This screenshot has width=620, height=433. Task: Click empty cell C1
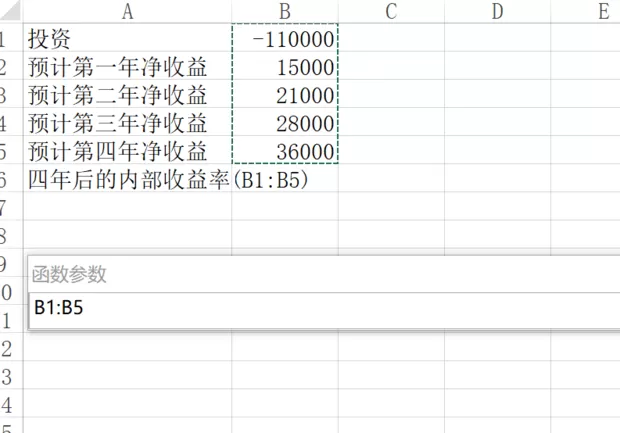pyautogui.click(x=391, y=38)
